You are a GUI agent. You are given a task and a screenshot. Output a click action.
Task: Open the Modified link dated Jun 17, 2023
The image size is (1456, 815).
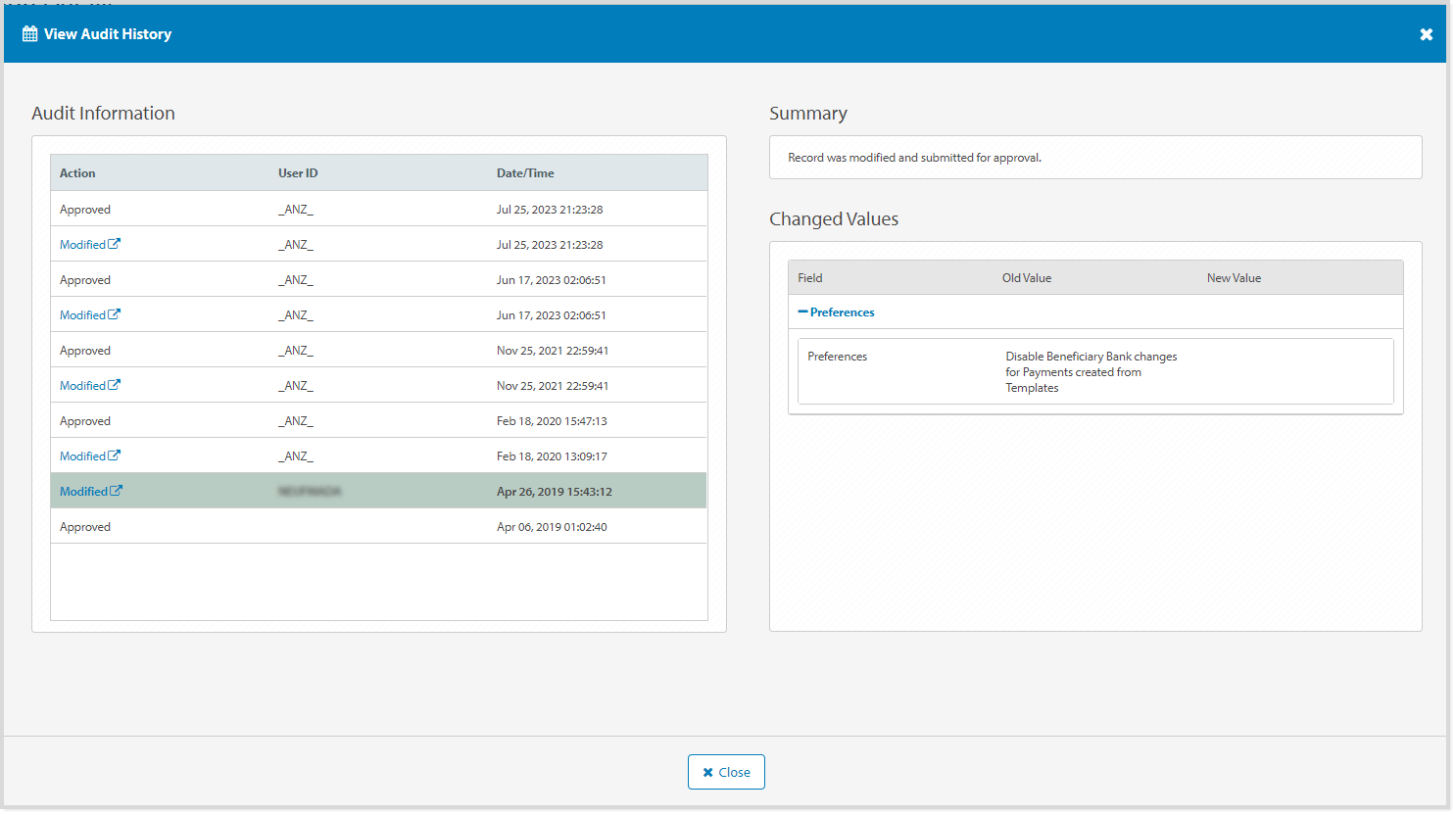click(x=82, y=315)
